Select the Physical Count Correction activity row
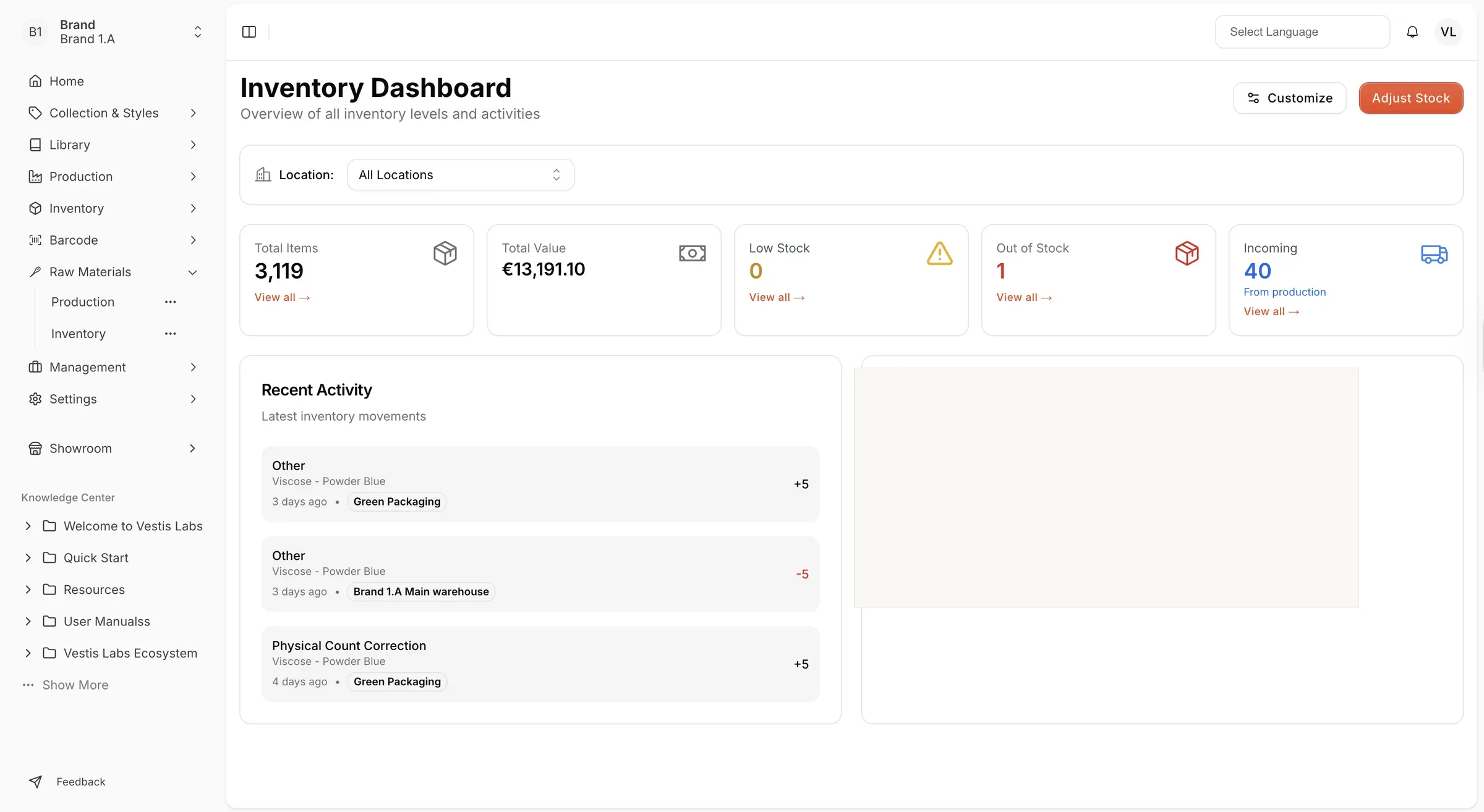Image resolution: width=1484 pixels, height=812 pixels. 540,664
